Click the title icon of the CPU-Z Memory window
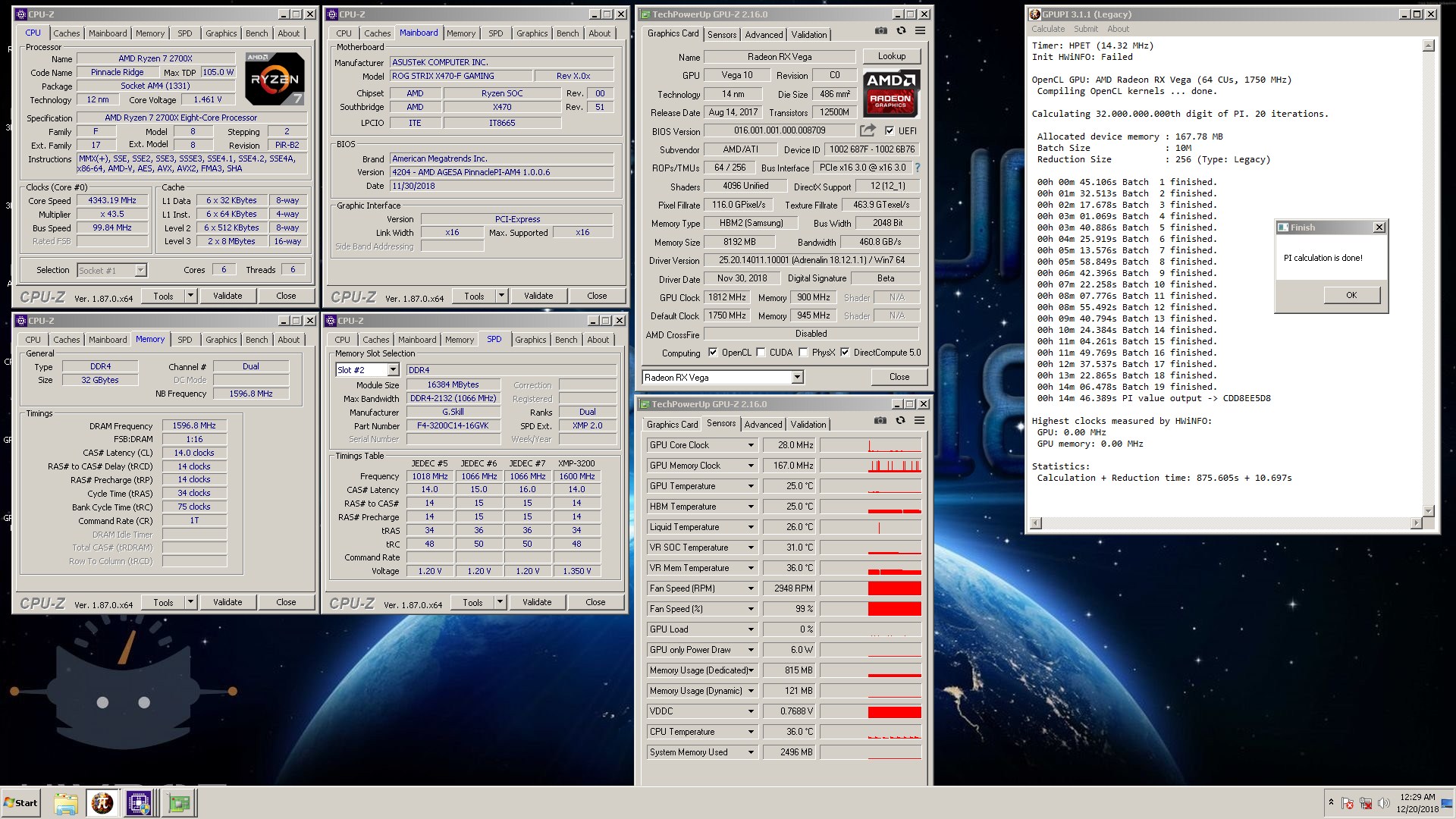Viewport: 1456px width, 819px height. 21,320
